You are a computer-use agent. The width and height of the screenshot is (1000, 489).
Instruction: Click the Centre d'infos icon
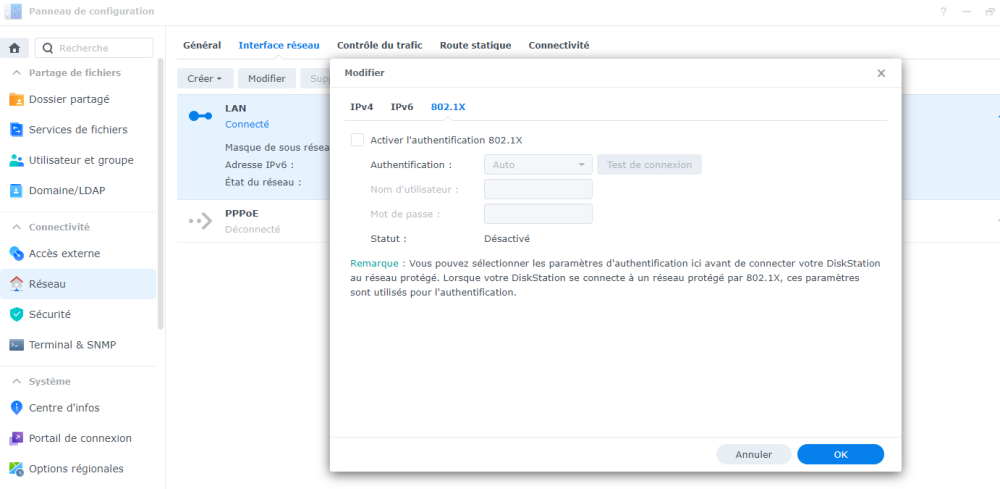(x=16, y=408)
